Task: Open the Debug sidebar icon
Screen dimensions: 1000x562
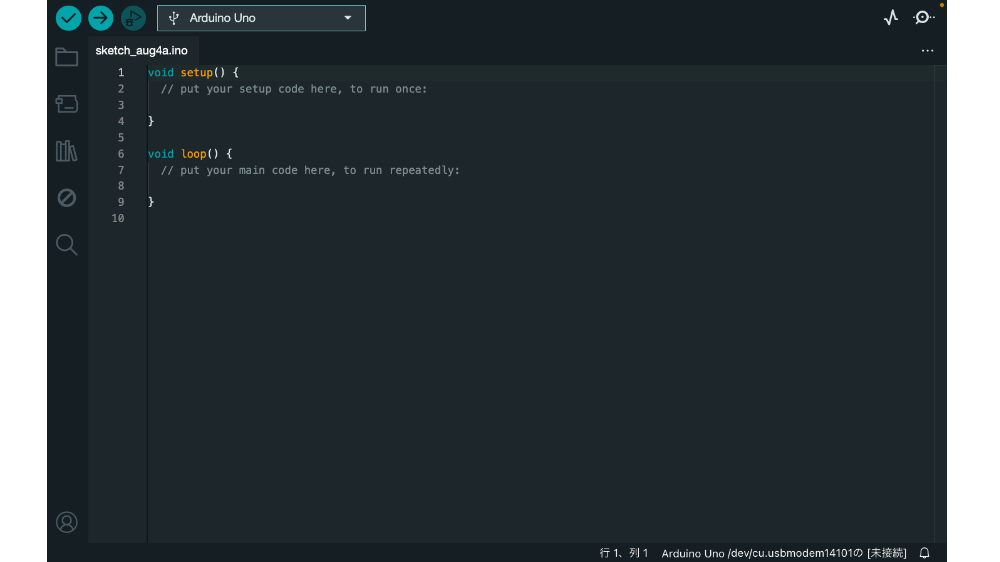Action: point(67,198)
